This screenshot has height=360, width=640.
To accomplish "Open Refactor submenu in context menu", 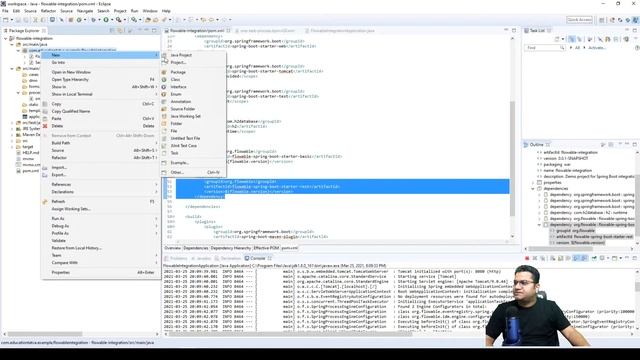I will (59, 158).
